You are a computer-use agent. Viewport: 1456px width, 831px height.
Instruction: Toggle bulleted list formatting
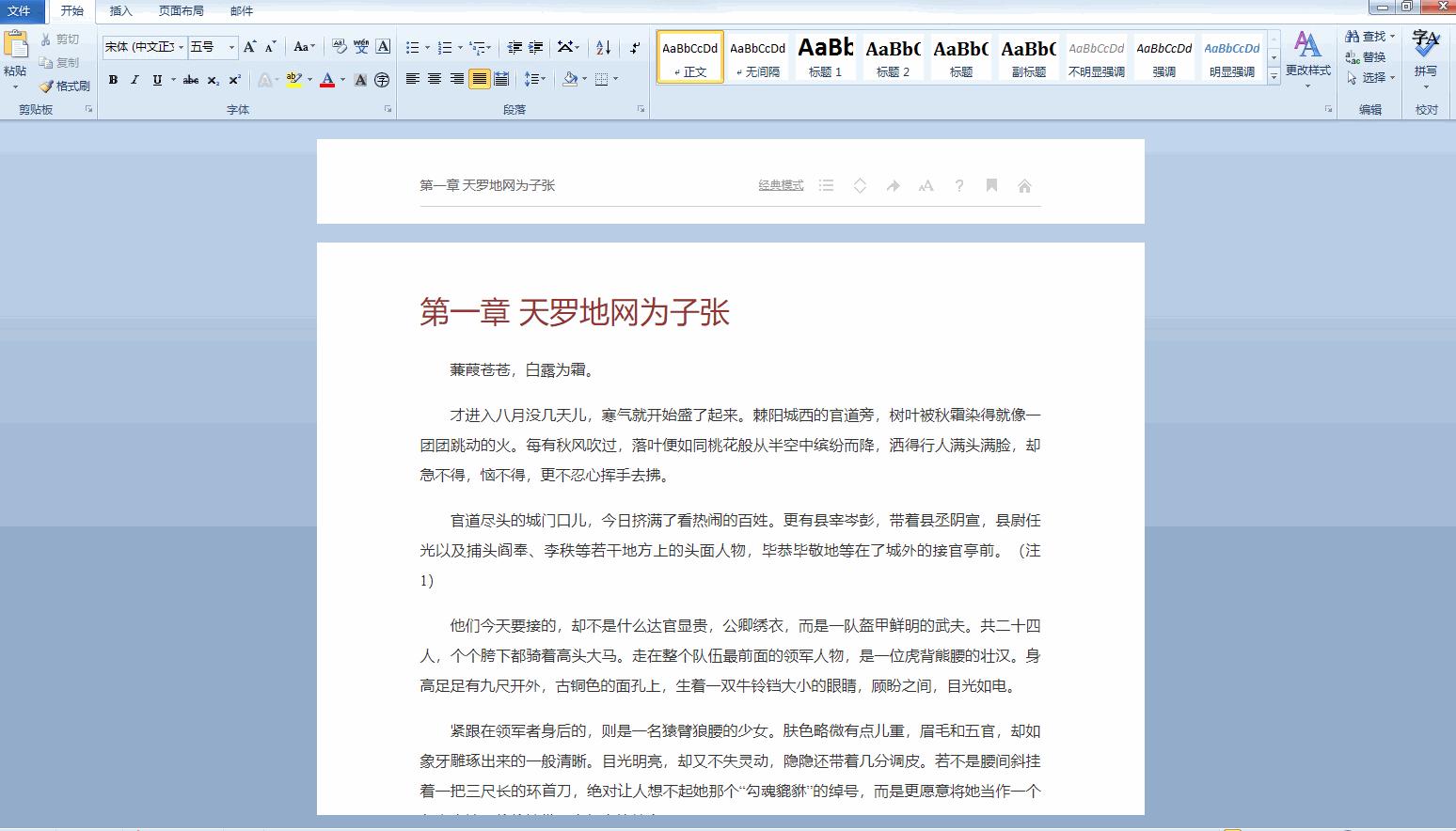[411, 47]
